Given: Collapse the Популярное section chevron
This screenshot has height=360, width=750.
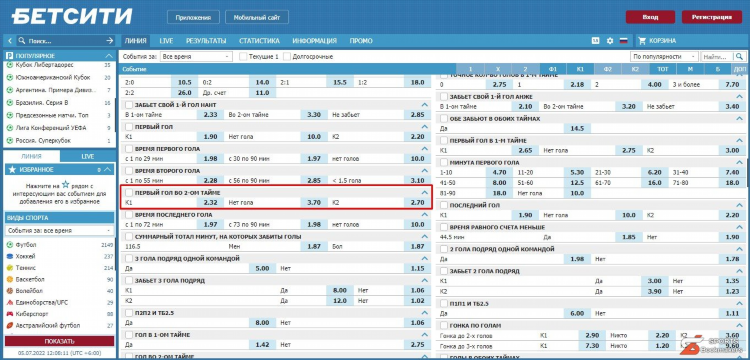Looking at the screenshot, I should tap(109, 56).
